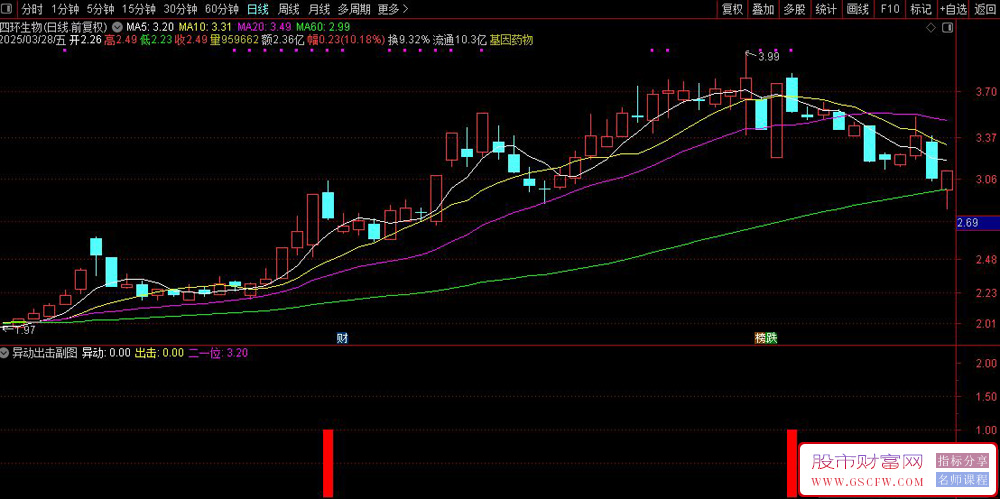This screenshot has width=1000, height=499.
Task: Add stock via +自选 button
Action: click(953, 9)
